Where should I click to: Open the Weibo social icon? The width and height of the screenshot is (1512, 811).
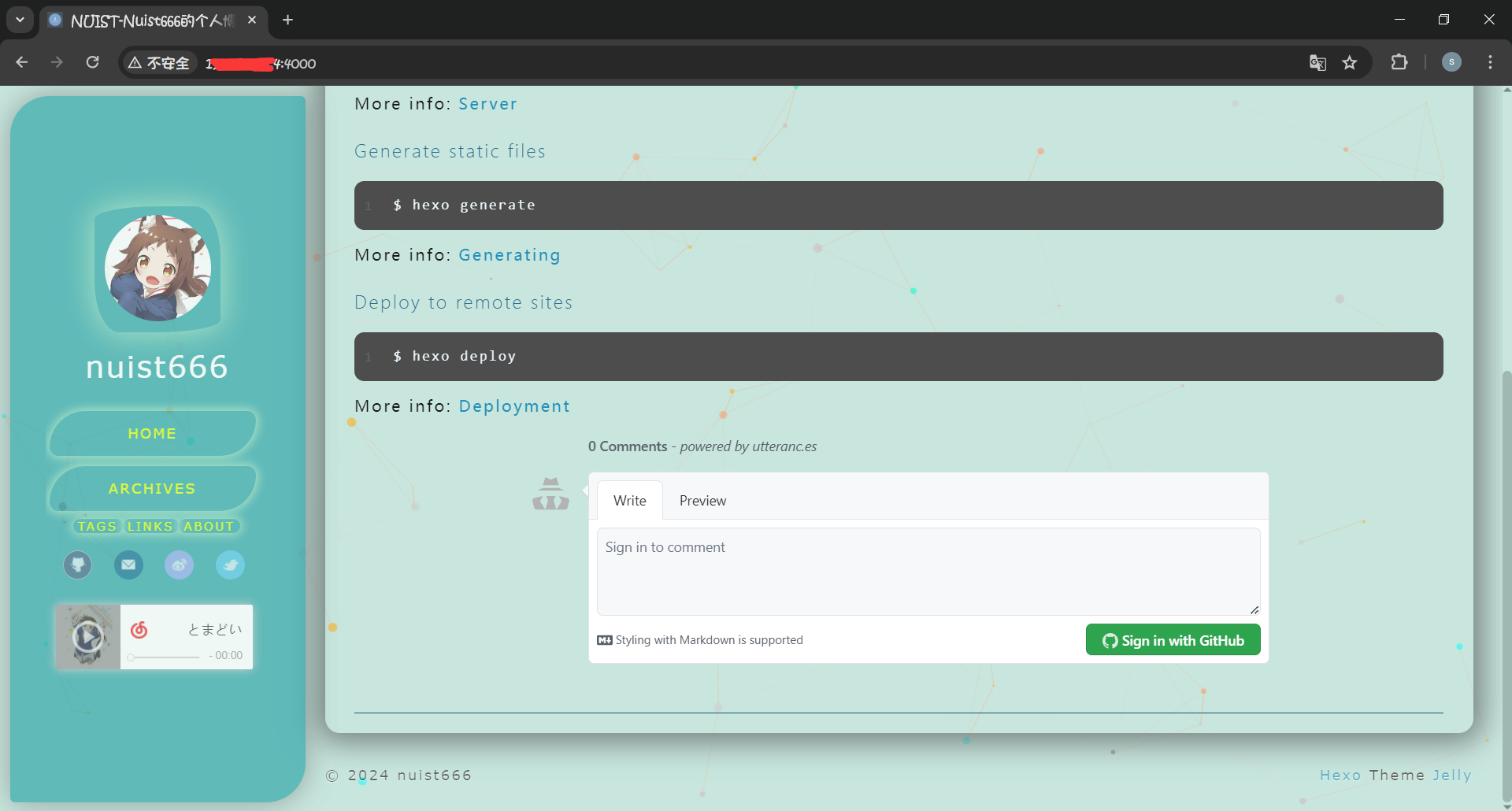[x=179, y=565]
